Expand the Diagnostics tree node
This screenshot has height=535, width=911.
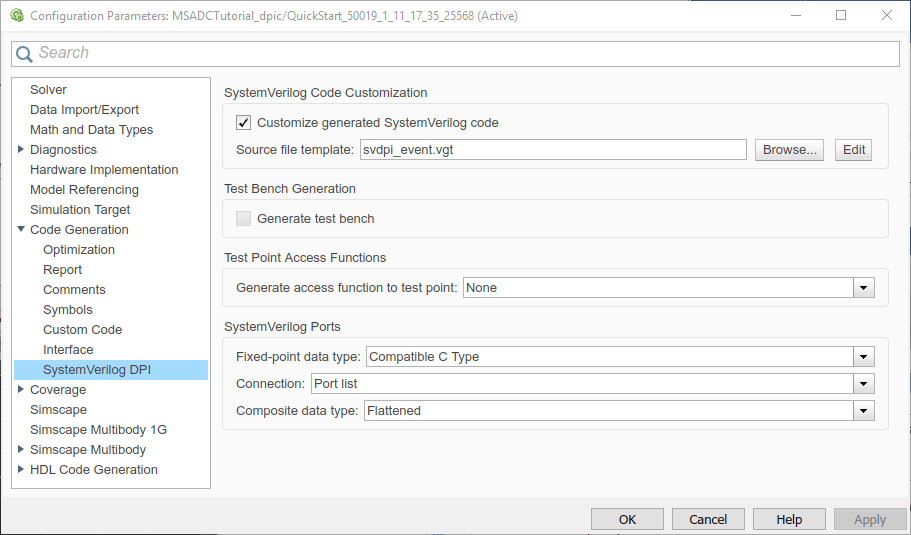(x=21, y=150)
